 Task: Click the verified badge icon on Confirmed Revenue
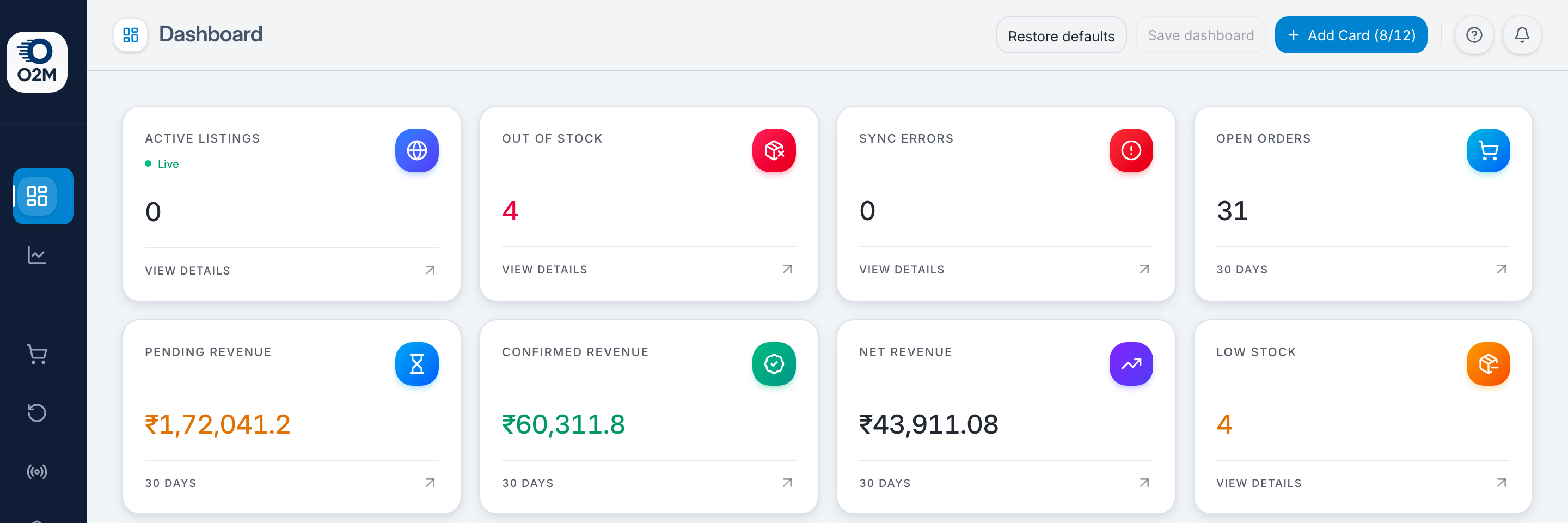tap(774, 364)
